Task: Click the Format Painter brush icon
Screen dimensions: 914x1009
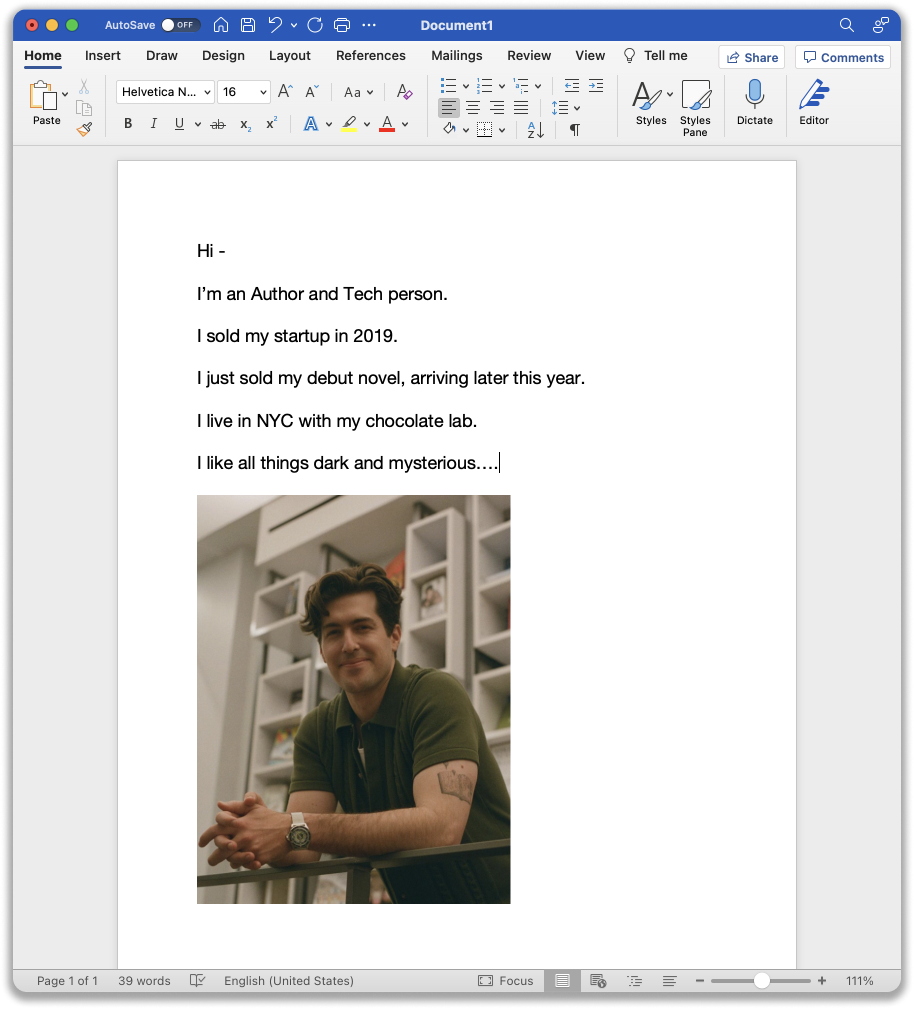Action: point(84,129)
